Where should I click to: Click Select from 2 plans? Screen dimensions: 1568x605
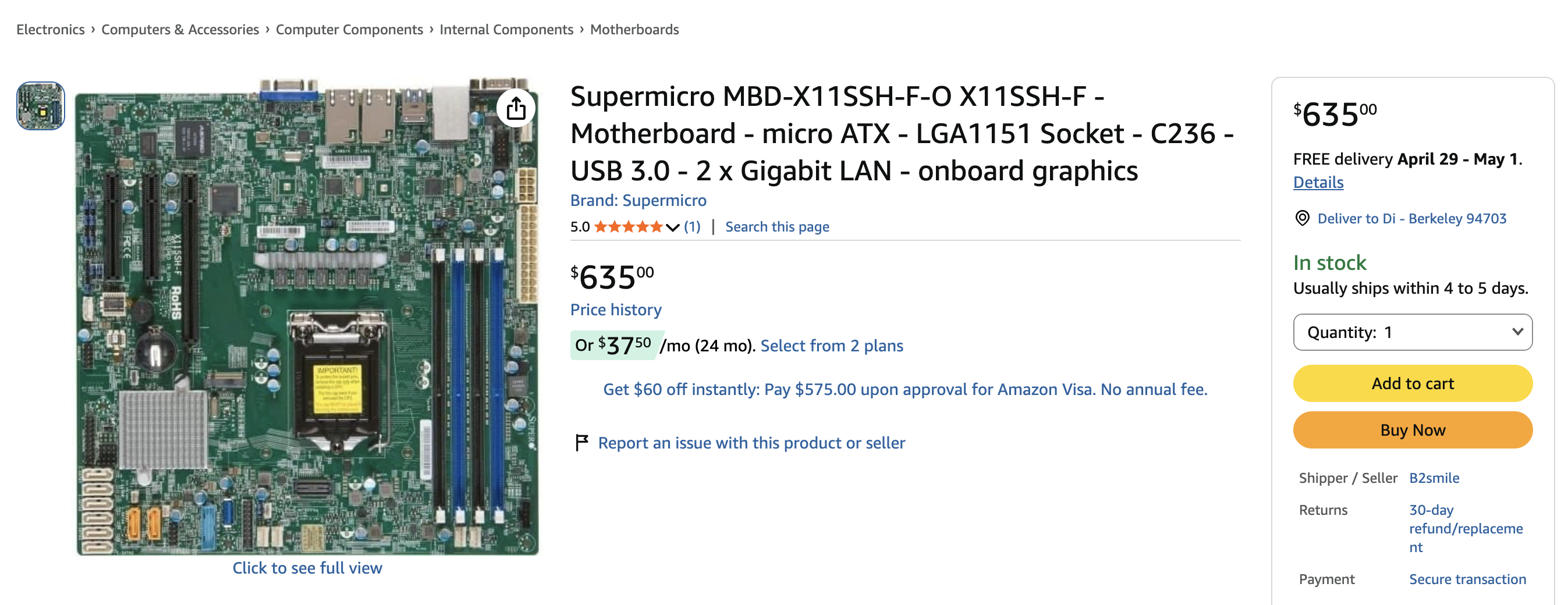(x=832, y=346)
